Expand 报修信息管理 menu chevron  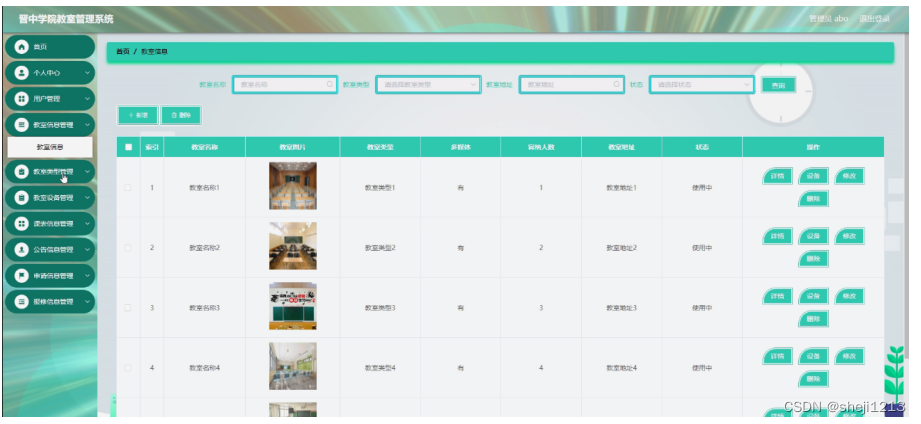pyautogui.click(x=88, y=301)
